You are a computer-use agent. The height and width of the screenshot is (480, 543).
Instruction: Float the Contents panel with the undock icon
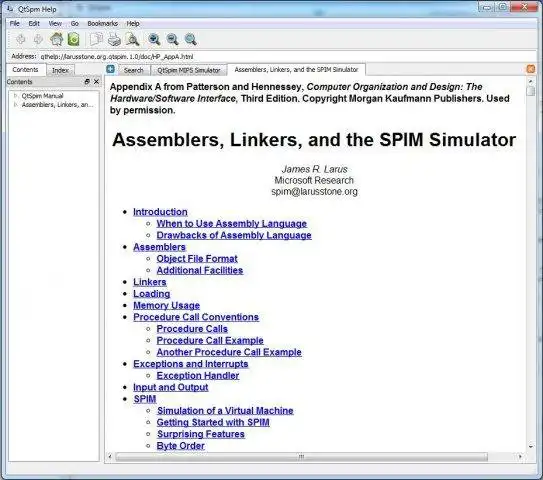pos(87,81)
